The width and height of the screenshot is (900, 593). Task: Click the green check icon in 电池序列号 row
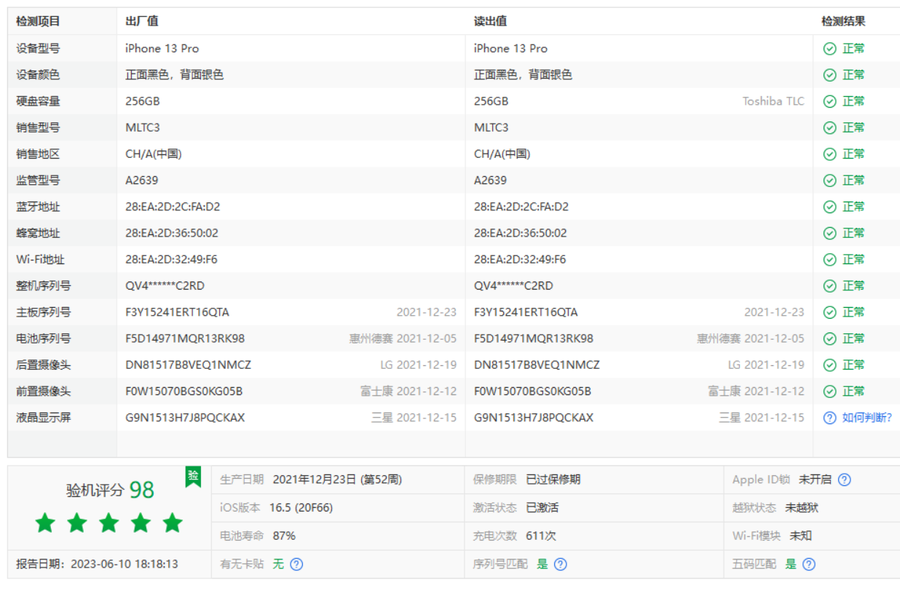(829, 339)
